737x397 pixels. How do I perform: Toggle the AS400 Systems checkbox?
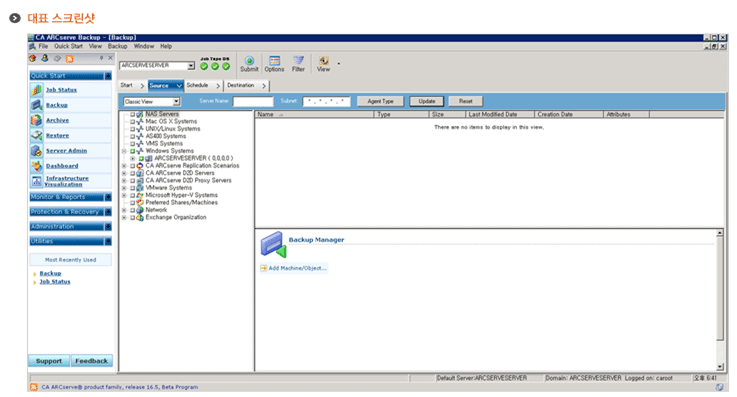(x=133, y=136)
